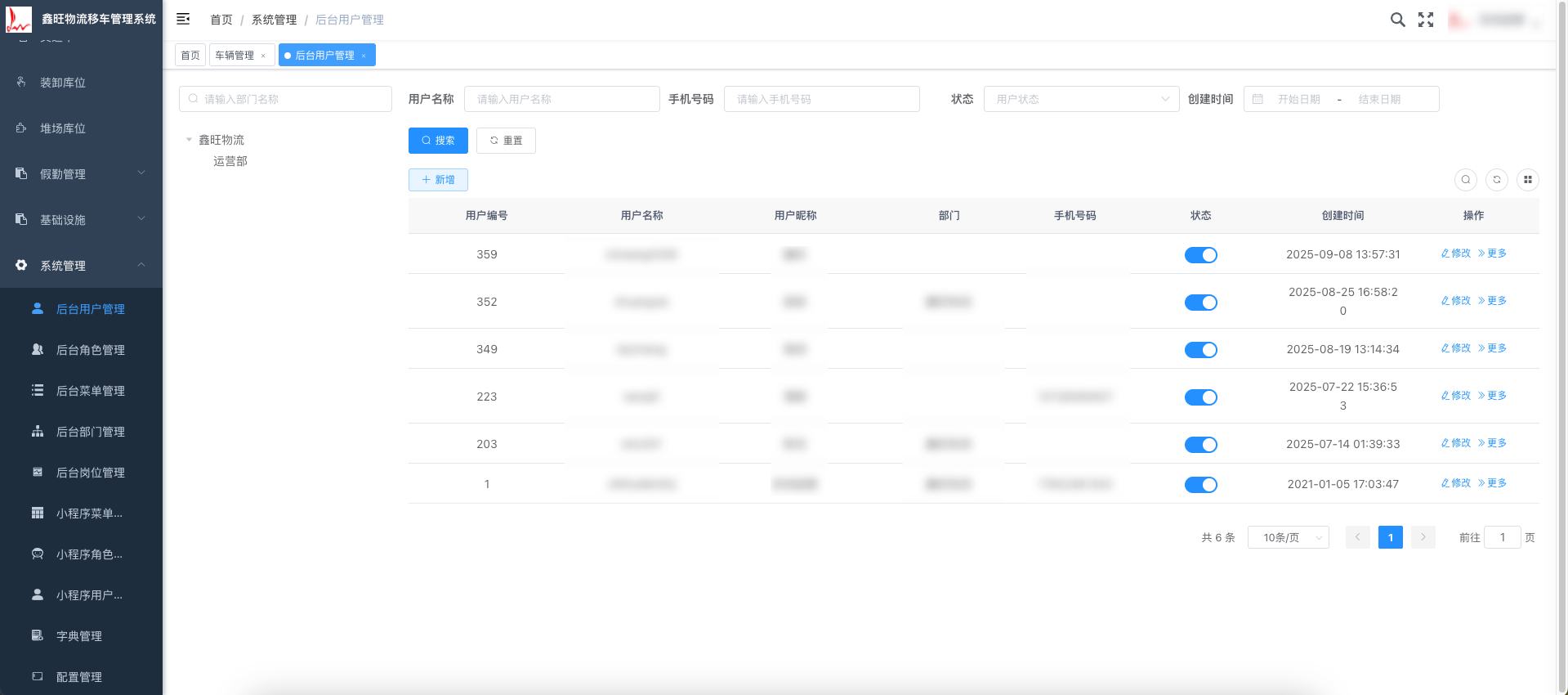The height and width of the screenshot is (695, 1568).
Task: Open 更多 menu for user 349
Action: pos(1493,348)
